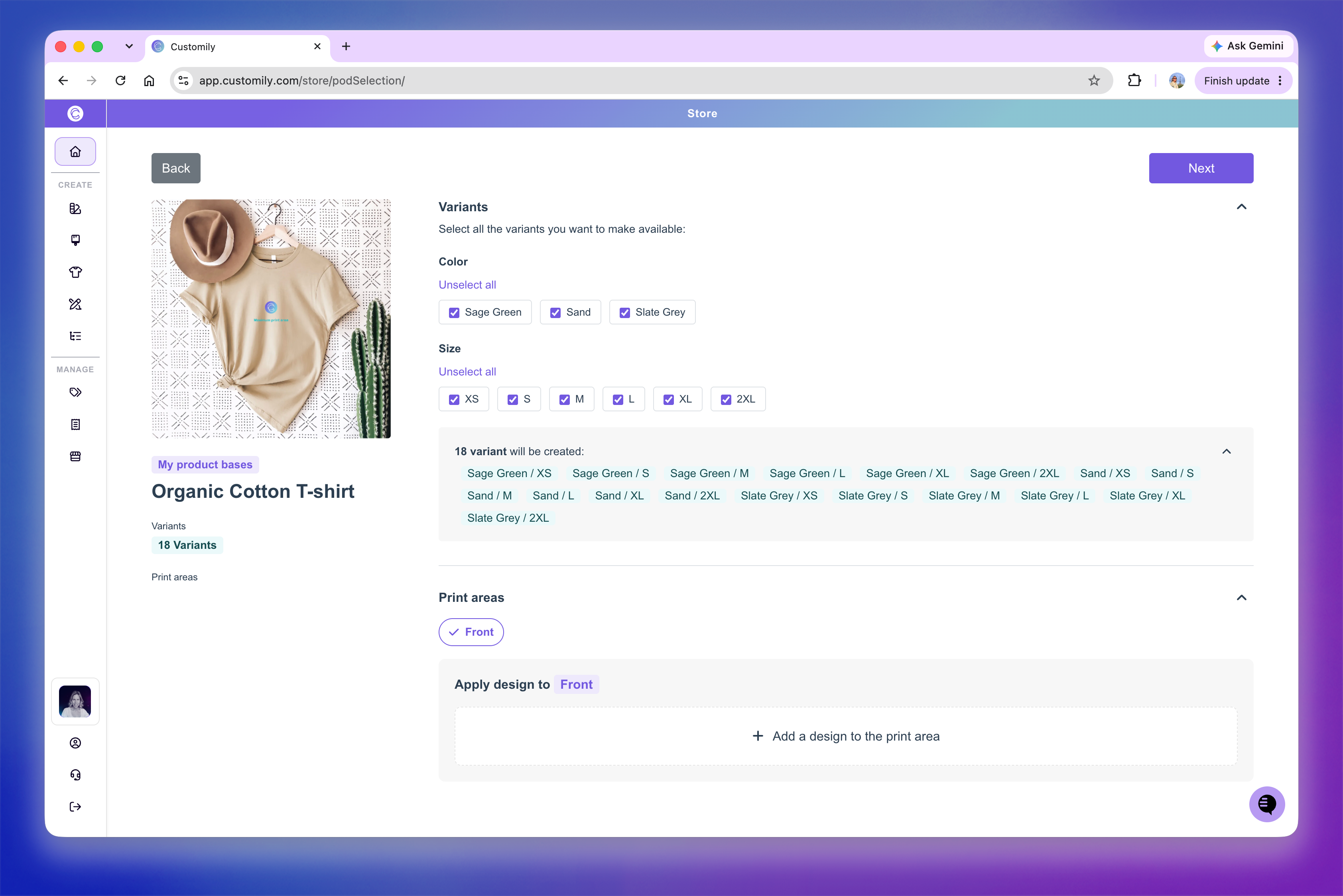Open the design templates icon under Create
The image size is (1343, 896).
coord(75,208)
